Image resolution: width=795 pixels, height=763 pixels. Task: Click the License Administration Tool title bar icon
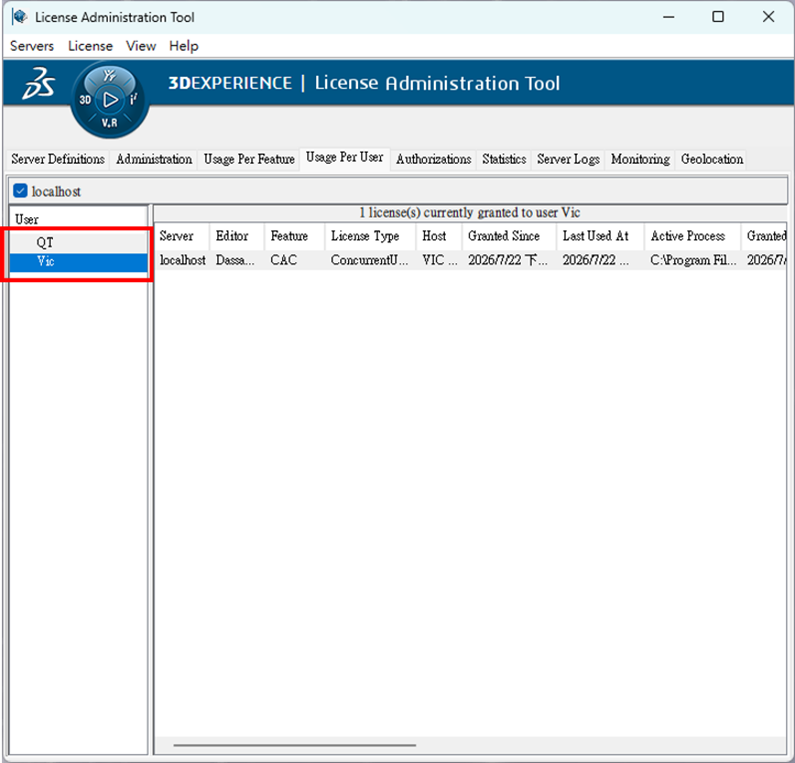(20, 17)
